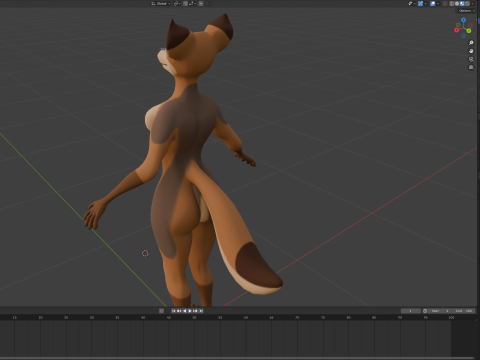The width and height of the screenshot is (480, 360).
Task: Play the animation forward
Action: point(190,311)
